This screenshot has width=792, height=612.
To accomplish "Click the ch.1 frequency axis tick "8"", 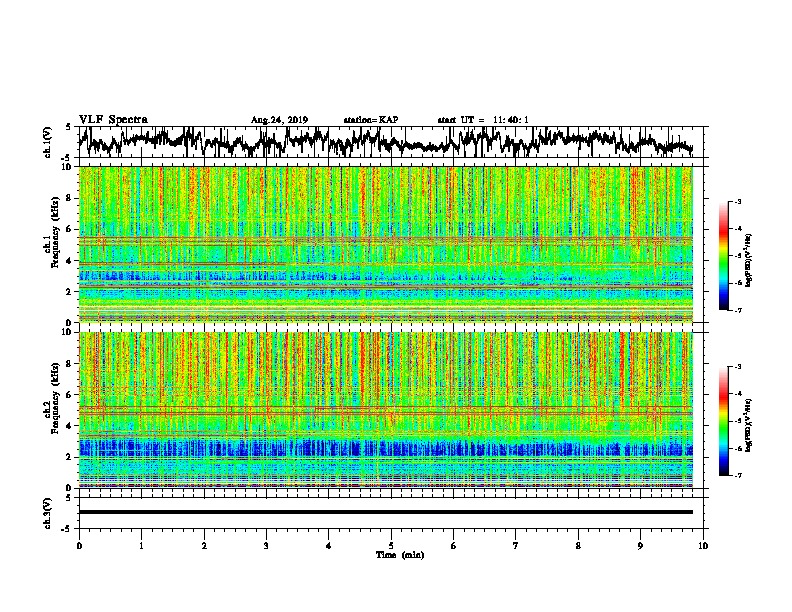I will click(x=69, y=198).
